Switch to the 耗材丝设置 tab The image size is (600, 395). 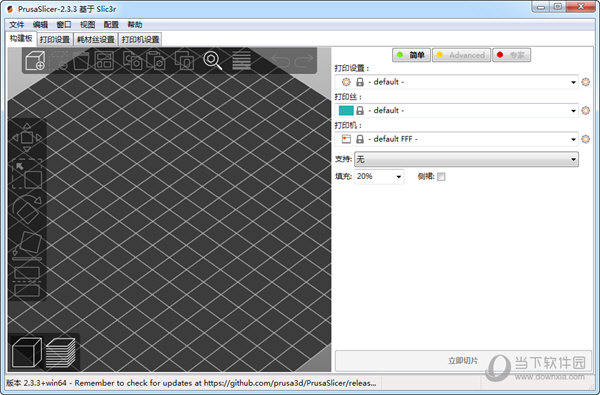click(96, 39)
